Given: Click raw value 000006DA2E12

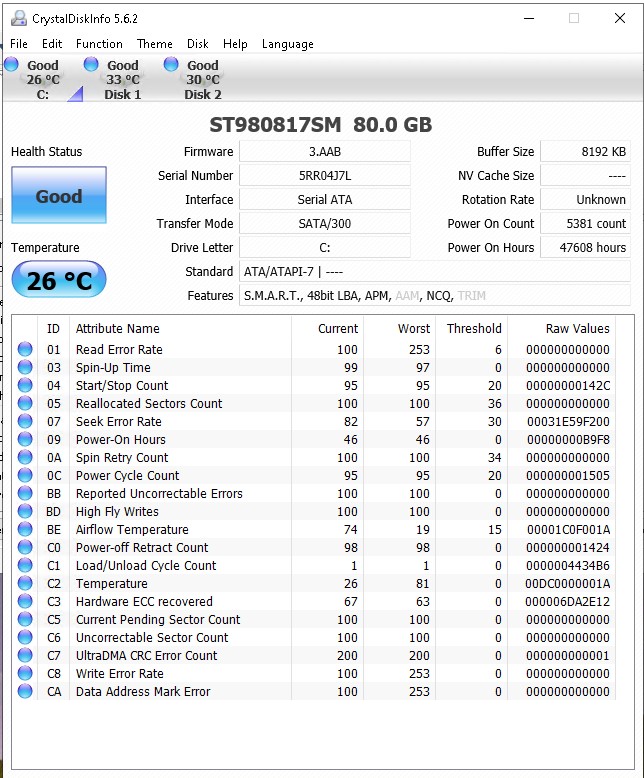Looking at the screenshot, I should 568,602.
